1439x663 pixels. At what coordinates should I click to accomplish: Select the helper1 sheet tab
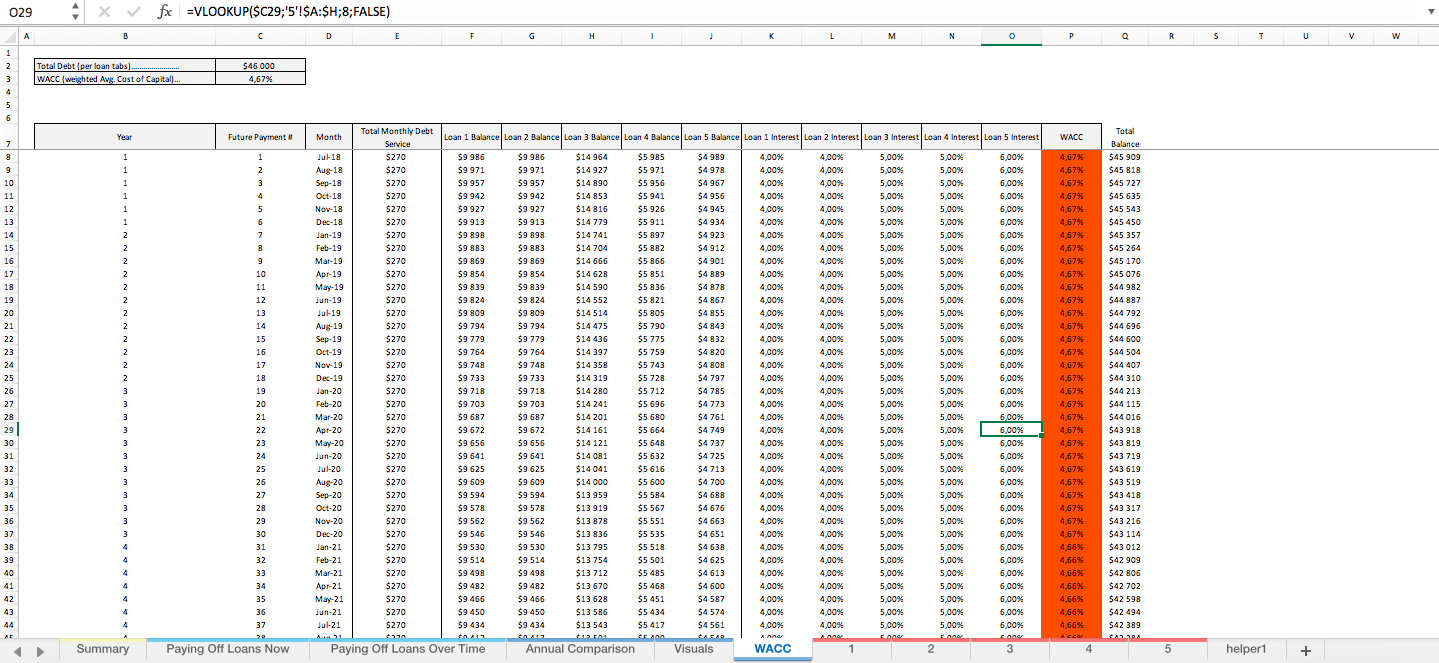pyautogui.click(x=1245, y=649)
